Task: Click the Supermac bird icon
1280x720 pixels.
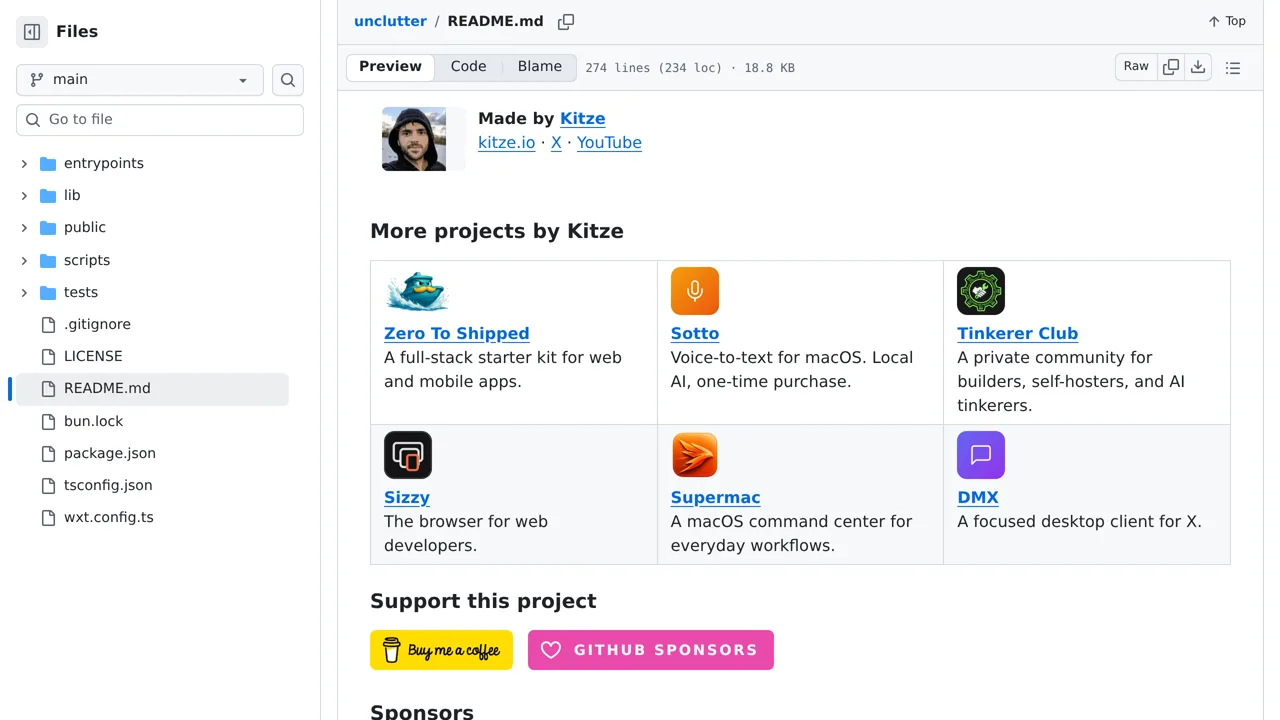Action: pos(695,455)
